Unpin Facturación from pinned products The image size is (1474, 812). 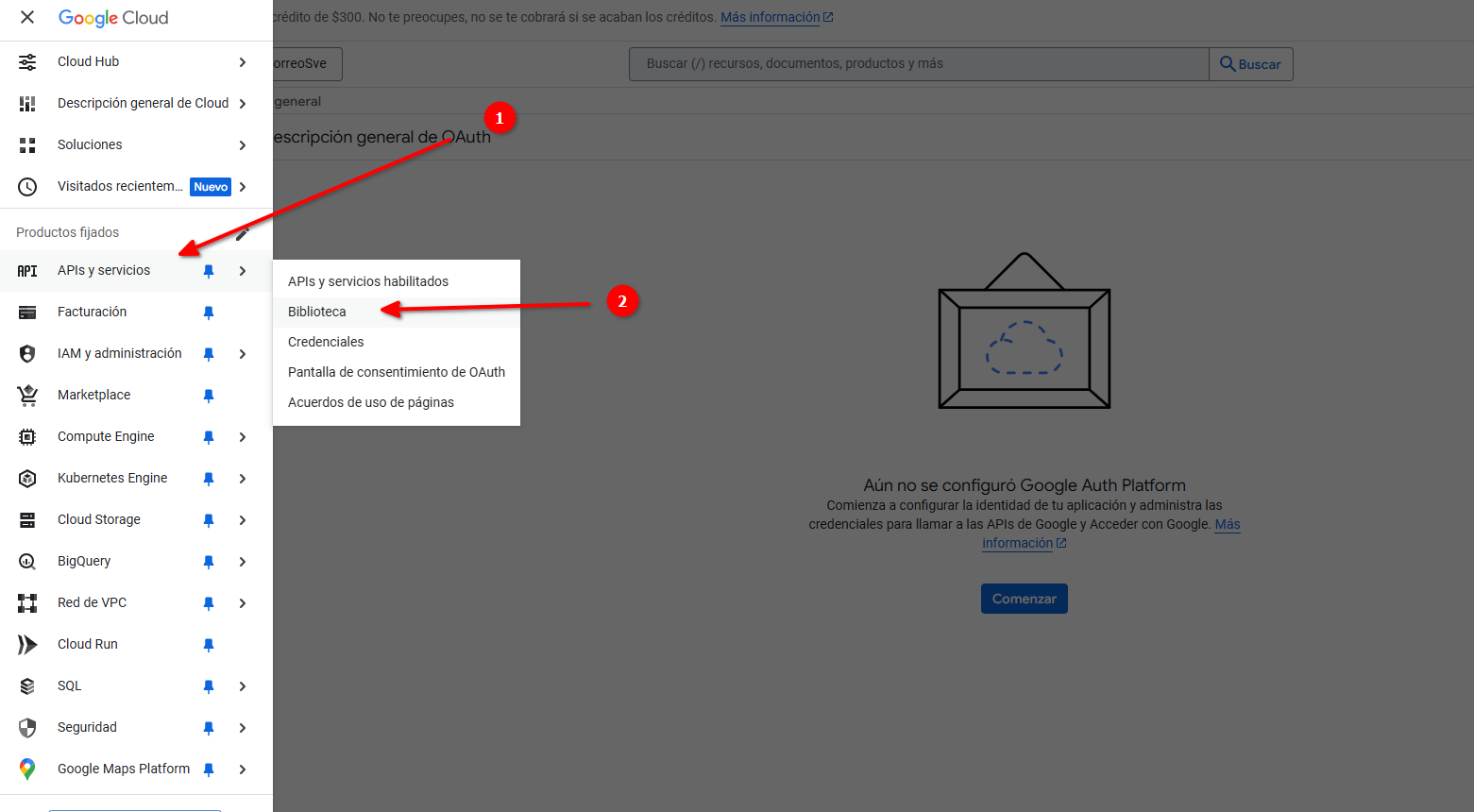(209, 313)
